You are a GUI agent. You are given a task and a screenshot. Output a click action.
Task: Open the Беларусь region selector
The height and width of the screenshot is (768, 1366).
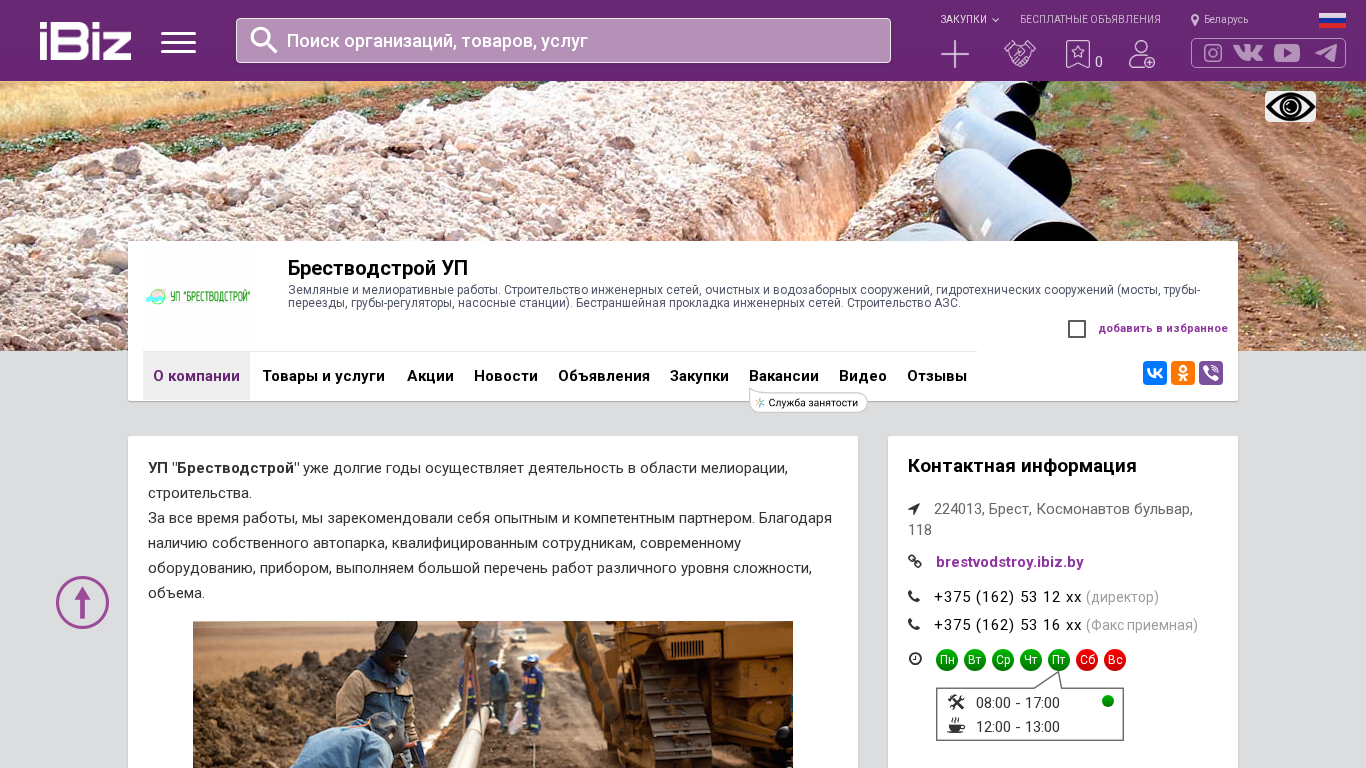(x=1226, y=20)
